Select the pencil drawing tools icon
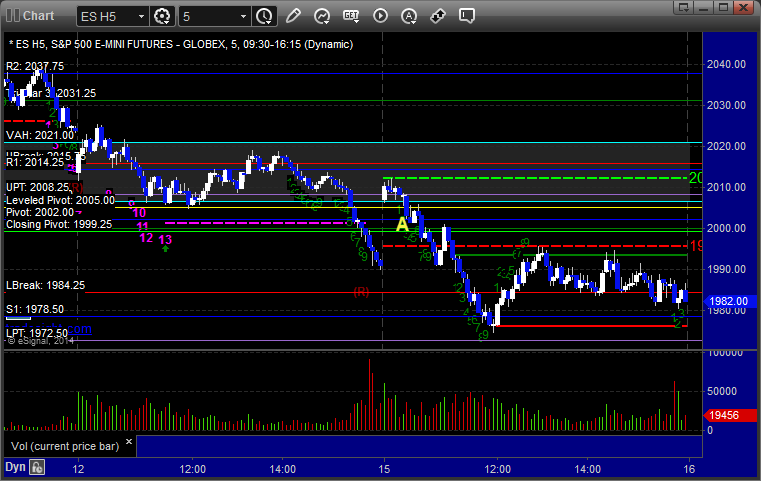The image size is (761, 481). pos(293,16)
